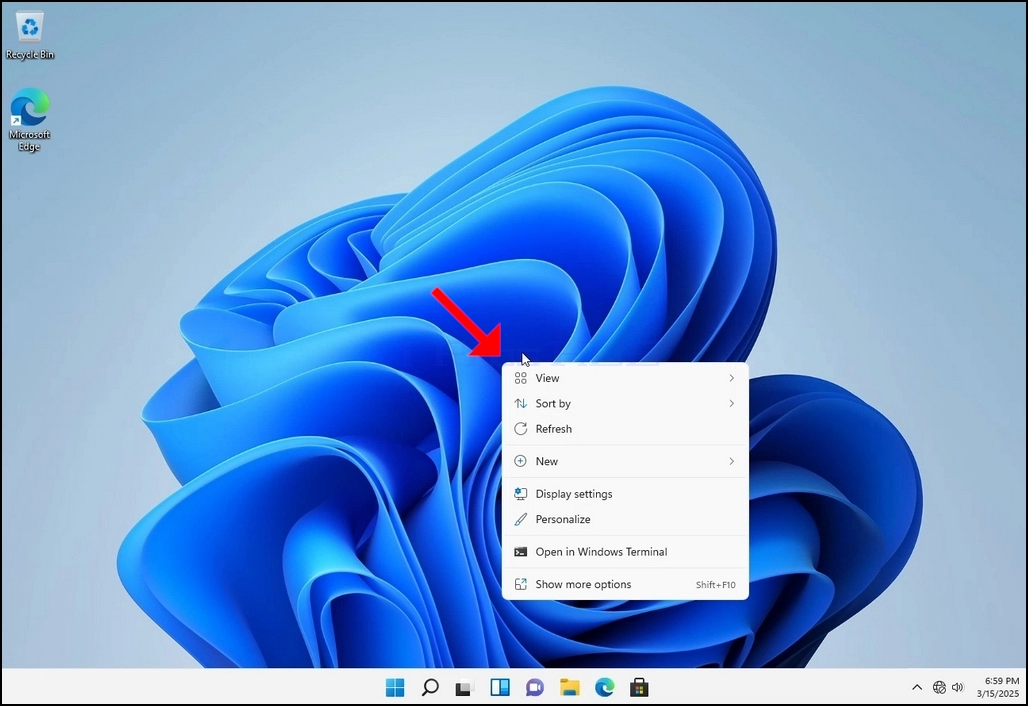Click the network globe tray icon
This screenshot has width=1028, height=706.
click(x=939, y=687)
